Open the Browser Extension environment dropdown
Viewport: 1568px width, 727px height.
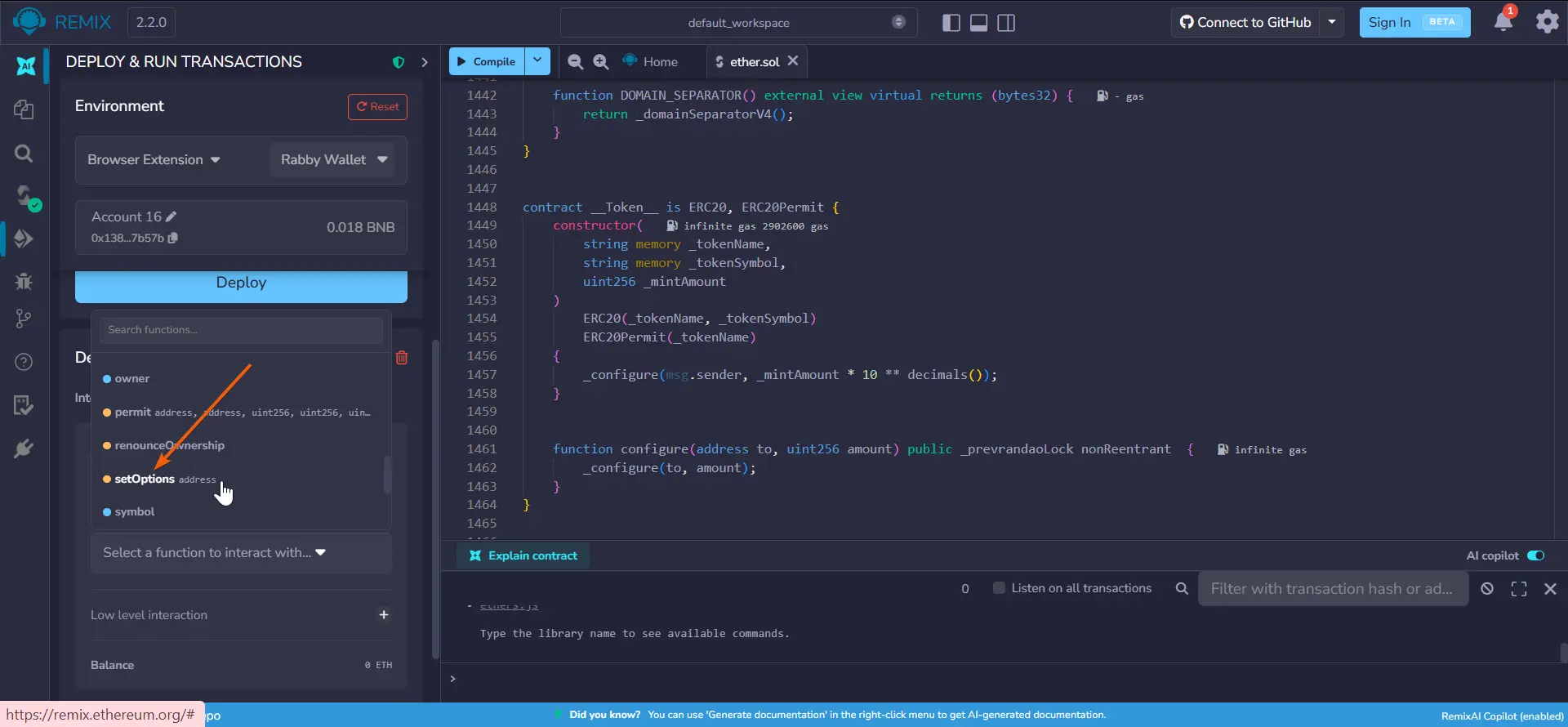(x=154, y=160)
